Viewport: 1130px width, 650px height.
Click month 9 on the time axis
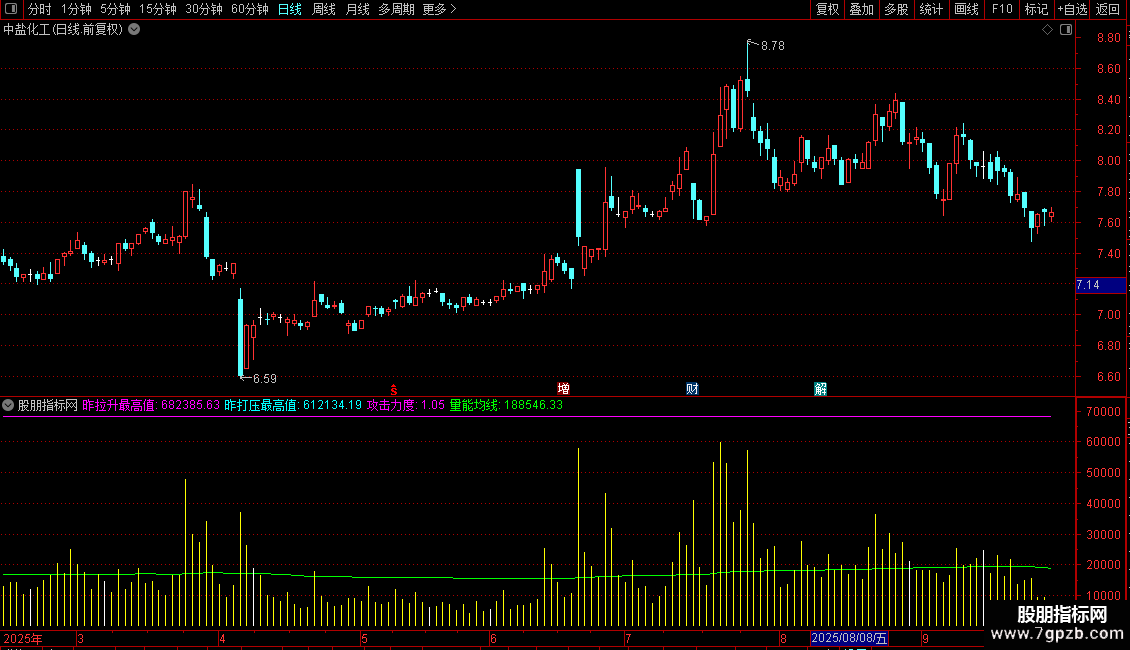click(925, 638)
